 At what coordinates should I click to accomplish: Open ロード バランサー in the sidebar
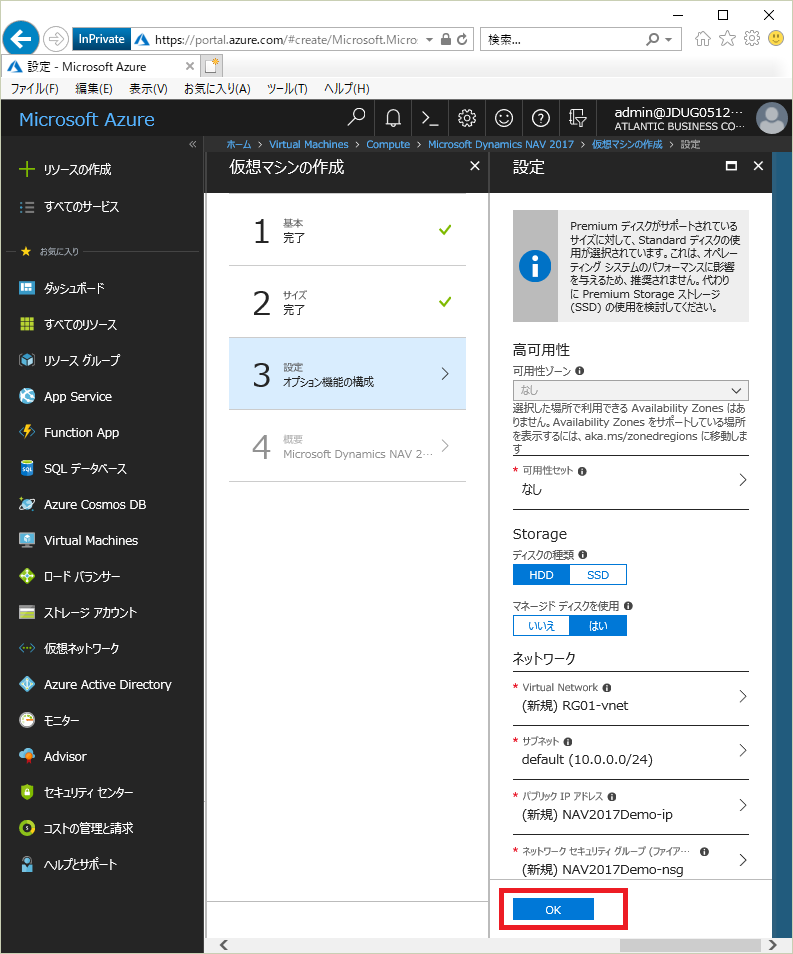coord(69,576)
